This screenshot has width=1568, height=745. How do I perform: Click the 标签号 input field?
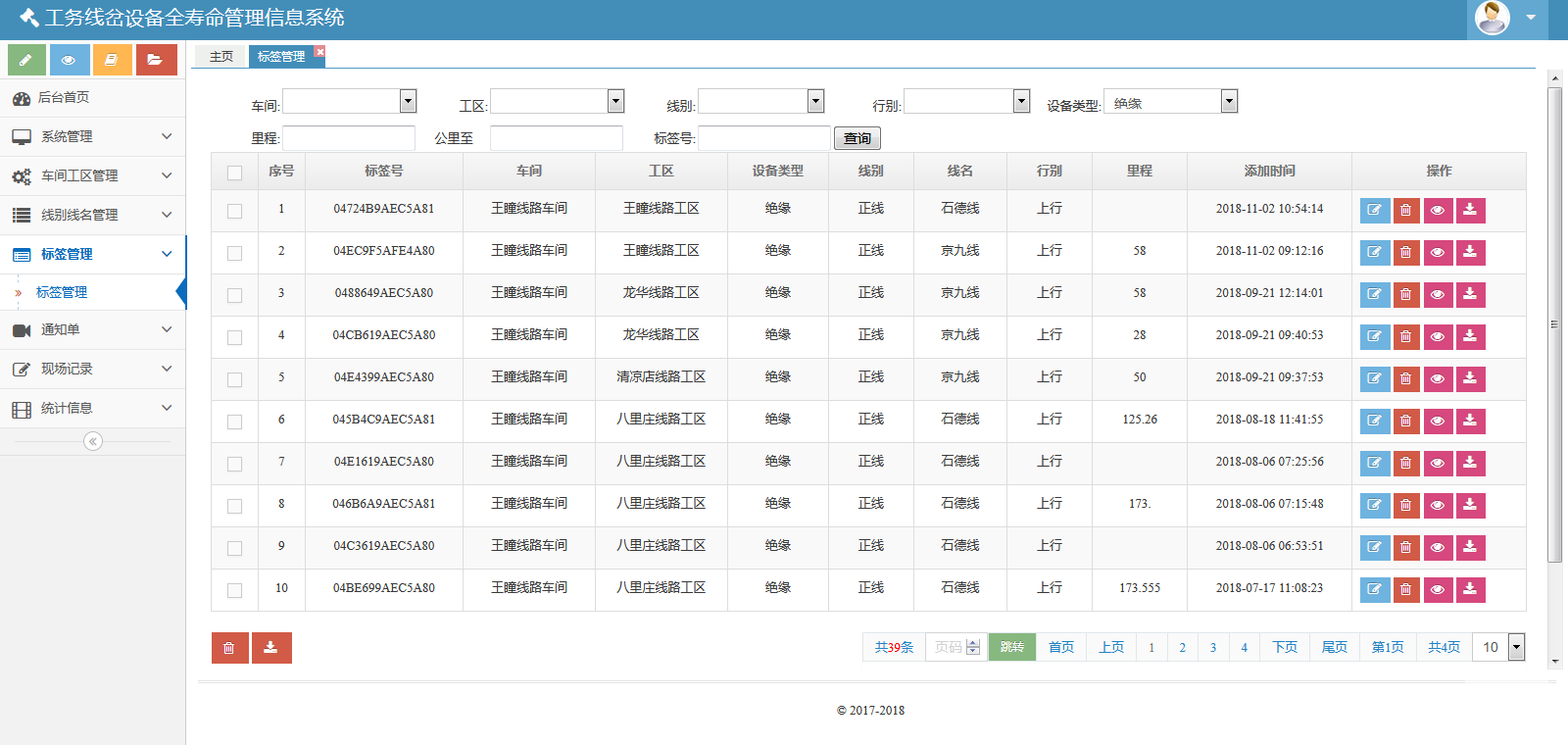pyautogui.click(x=763, y=138)
